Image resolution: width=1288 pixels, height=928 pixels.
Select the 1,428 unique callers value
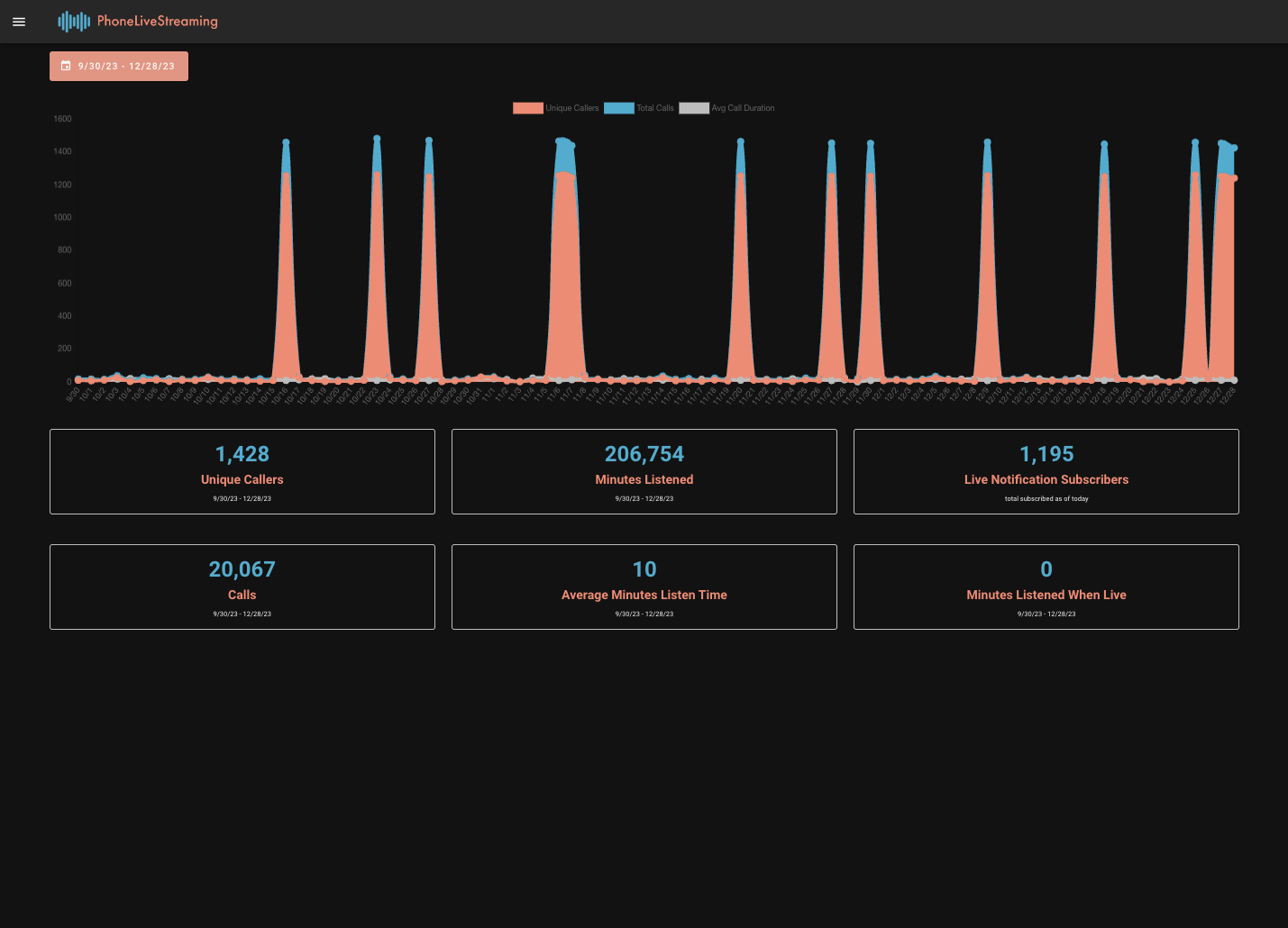tap(242, 454)
